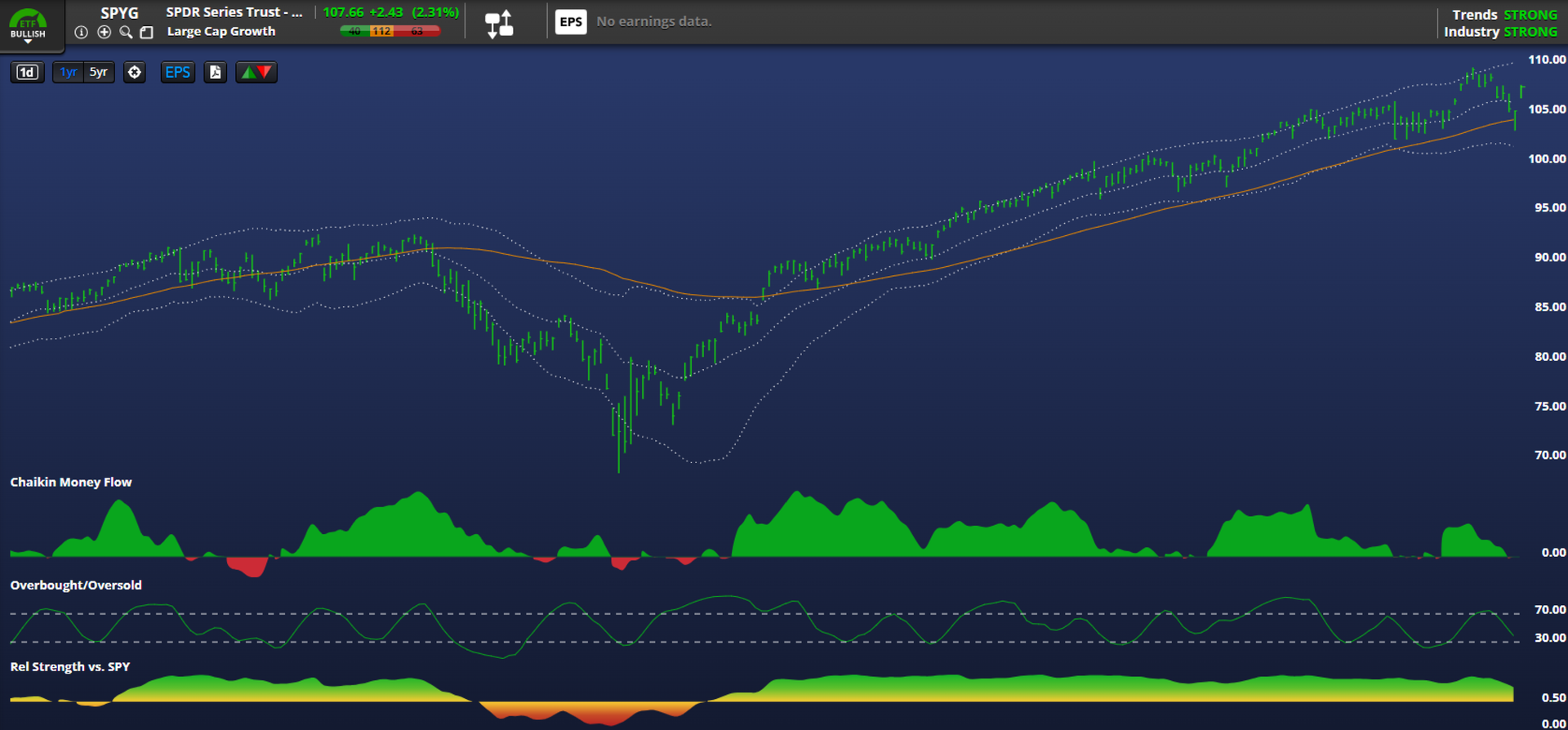Screen dimensions: 1568x730
Task: Click the SPYG ticker symbol
Action: point(119,13)
